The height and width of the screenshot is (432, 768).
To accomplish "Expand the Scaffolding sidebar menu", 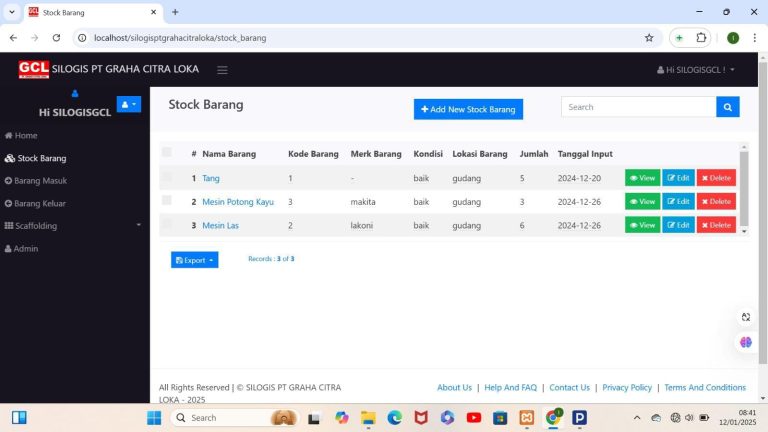I will tap(72, 226).
